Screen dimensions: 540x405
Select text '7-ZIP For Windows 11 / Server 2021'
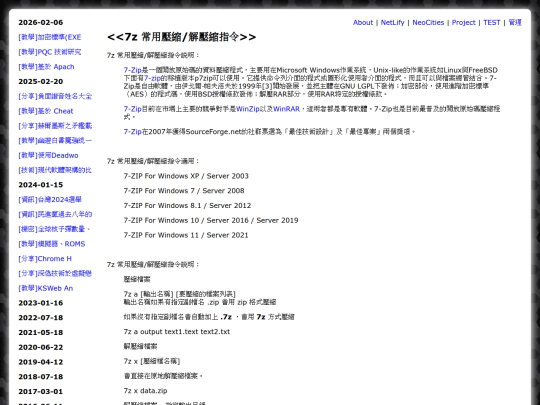coord(186,235)
